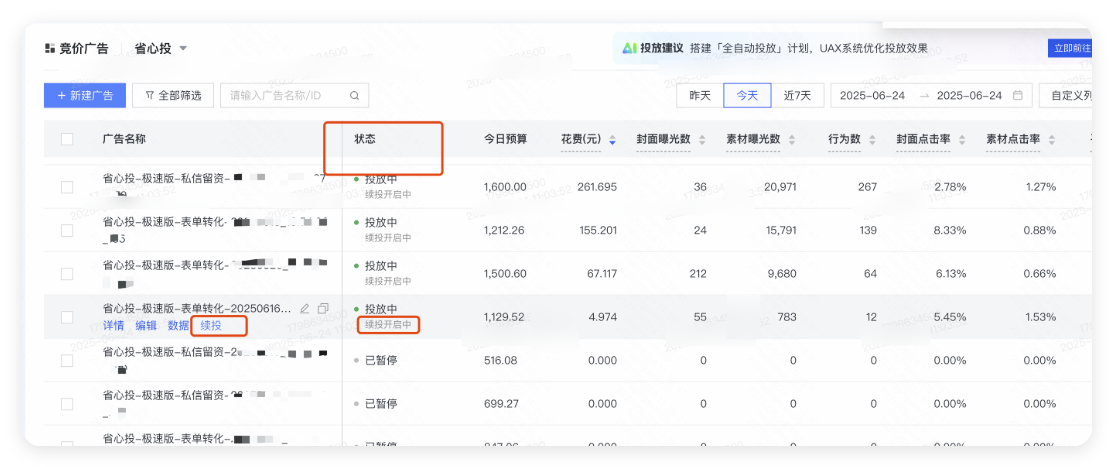This screenshot has width=1113, height=467.
Task: Click the AI 投放建议 logo icon
Action: [630, 48]
